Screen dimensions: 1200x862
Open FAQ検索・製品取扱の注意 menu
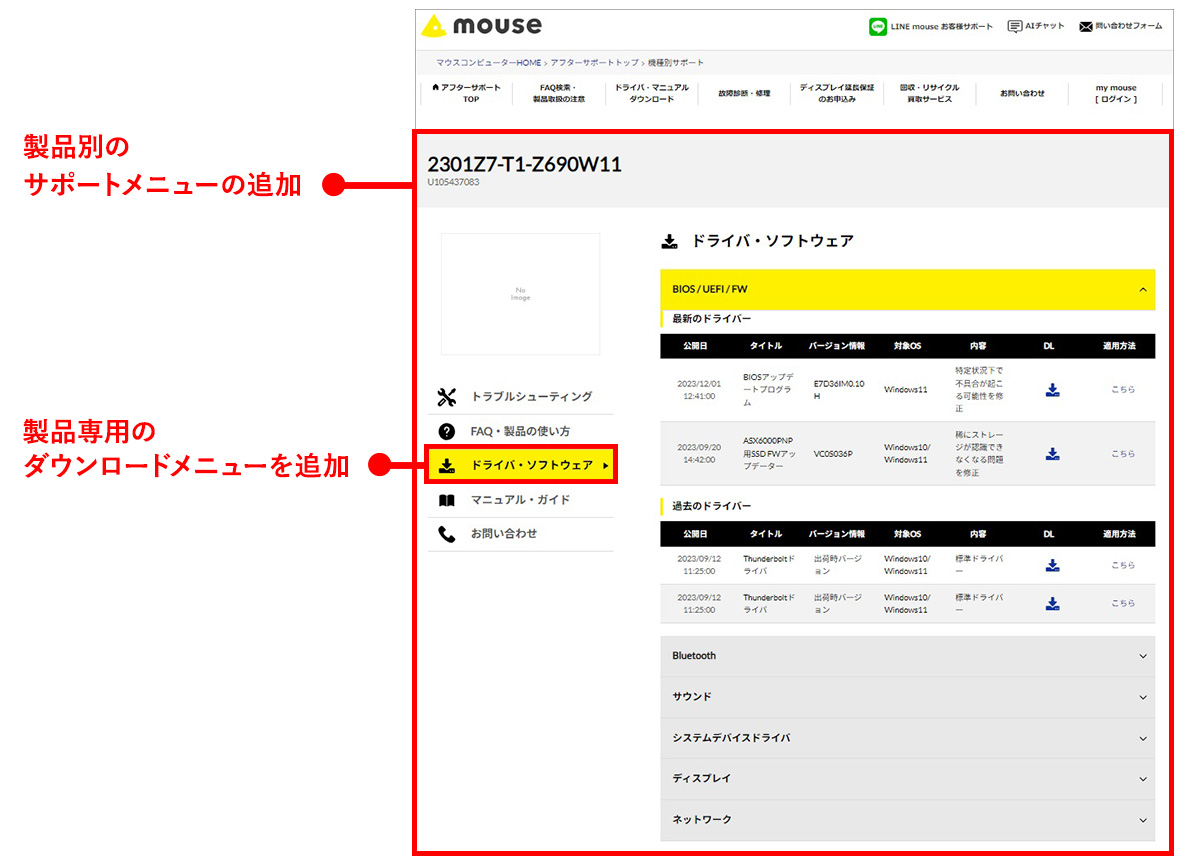(x=559, y=93)
